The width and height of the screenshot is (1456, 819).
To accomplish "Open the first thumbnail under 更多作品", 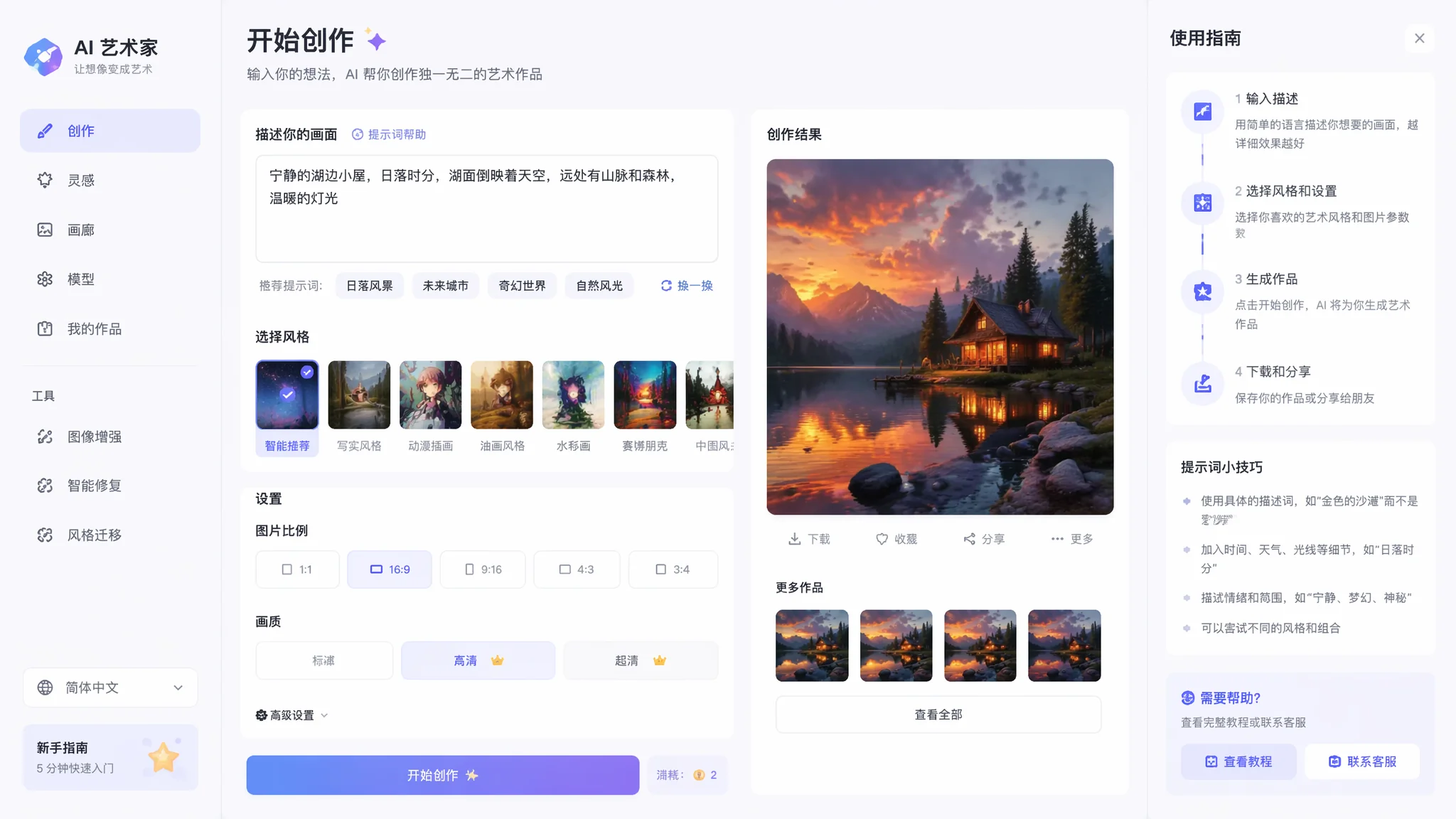I will tap(812, 646).
